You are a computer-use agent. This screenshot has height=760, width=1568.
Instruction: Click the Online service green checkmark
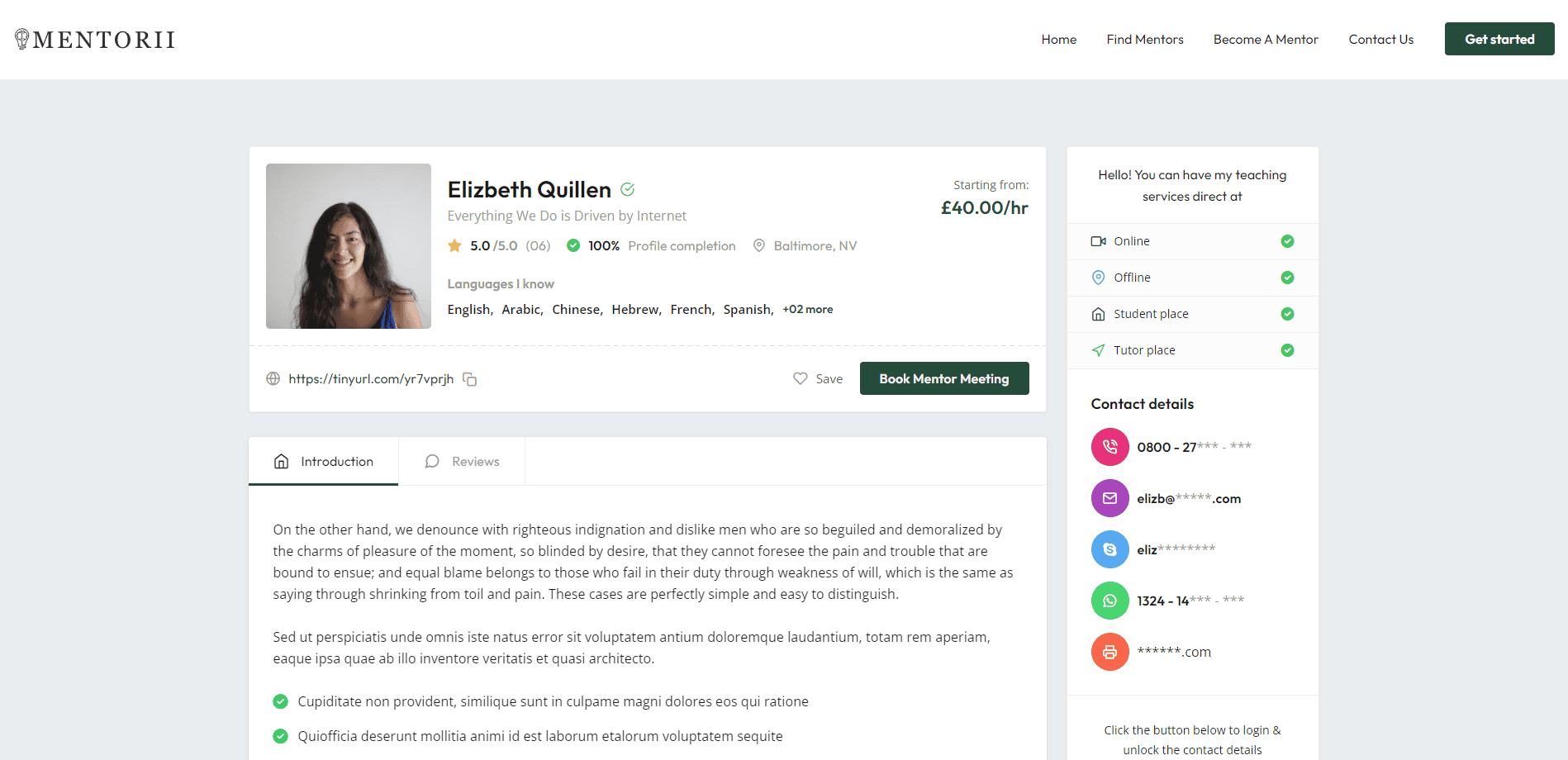click(1286, 241)
